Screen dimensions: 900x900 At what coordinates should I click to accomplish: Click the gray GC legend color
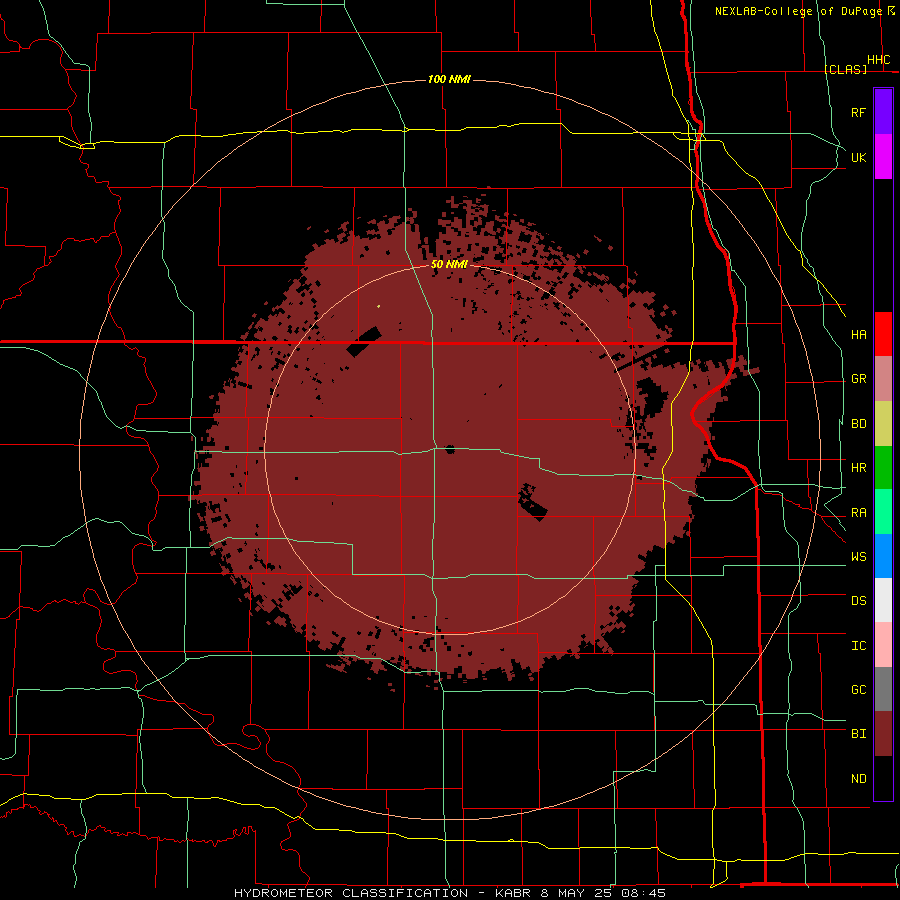[883, 689]
